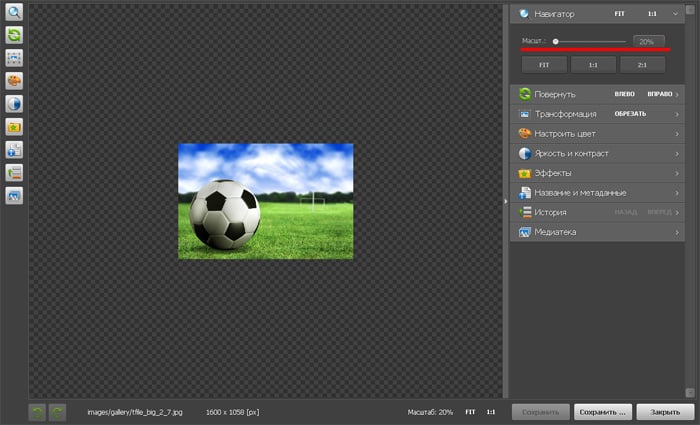Select the magnifier Navigator tool in left sidebar
The image size is (700, 425).
15,13
